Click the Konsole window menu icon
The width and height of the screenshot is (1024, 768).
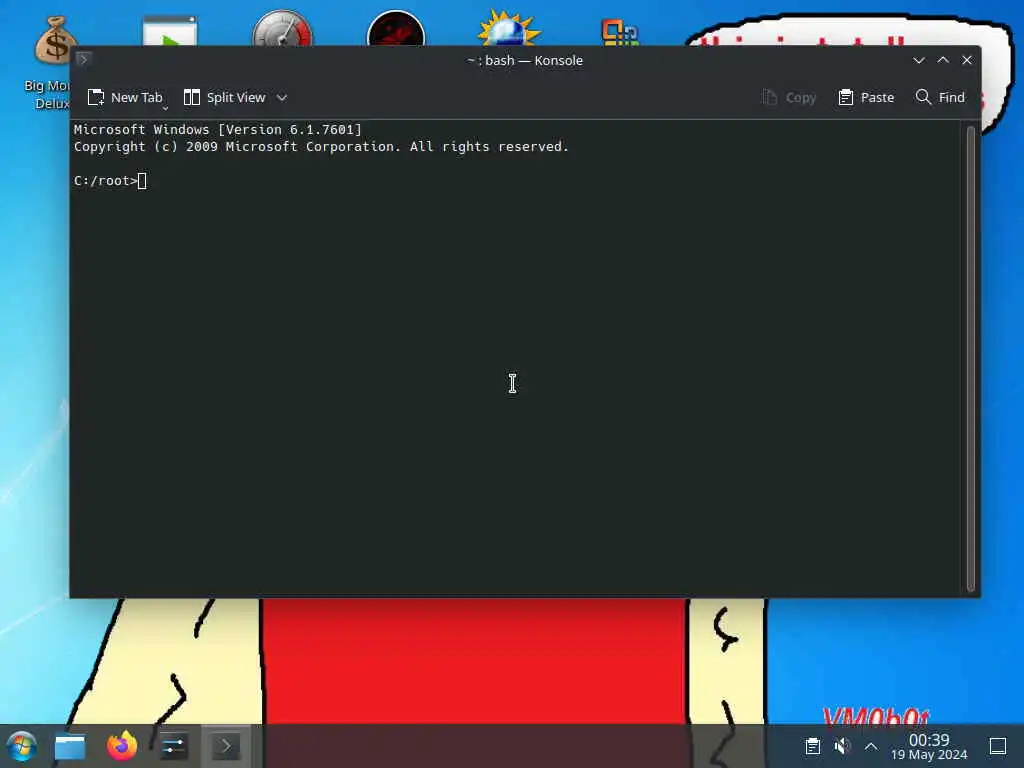point(83,60)
